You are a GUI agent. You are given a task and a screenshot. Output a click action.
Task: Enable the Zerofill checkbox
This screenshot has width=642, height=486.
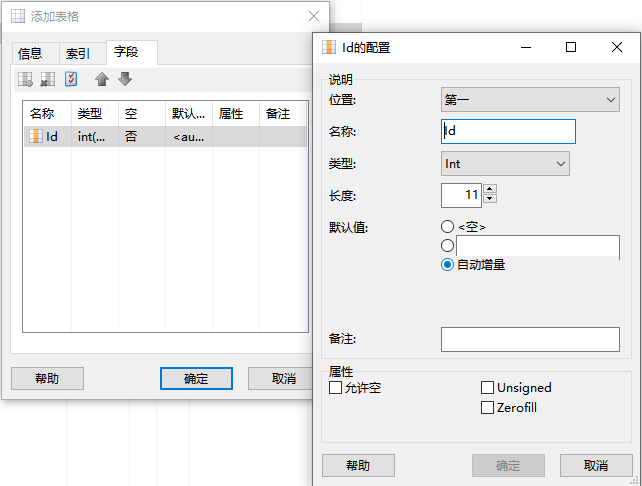[487, 407]
